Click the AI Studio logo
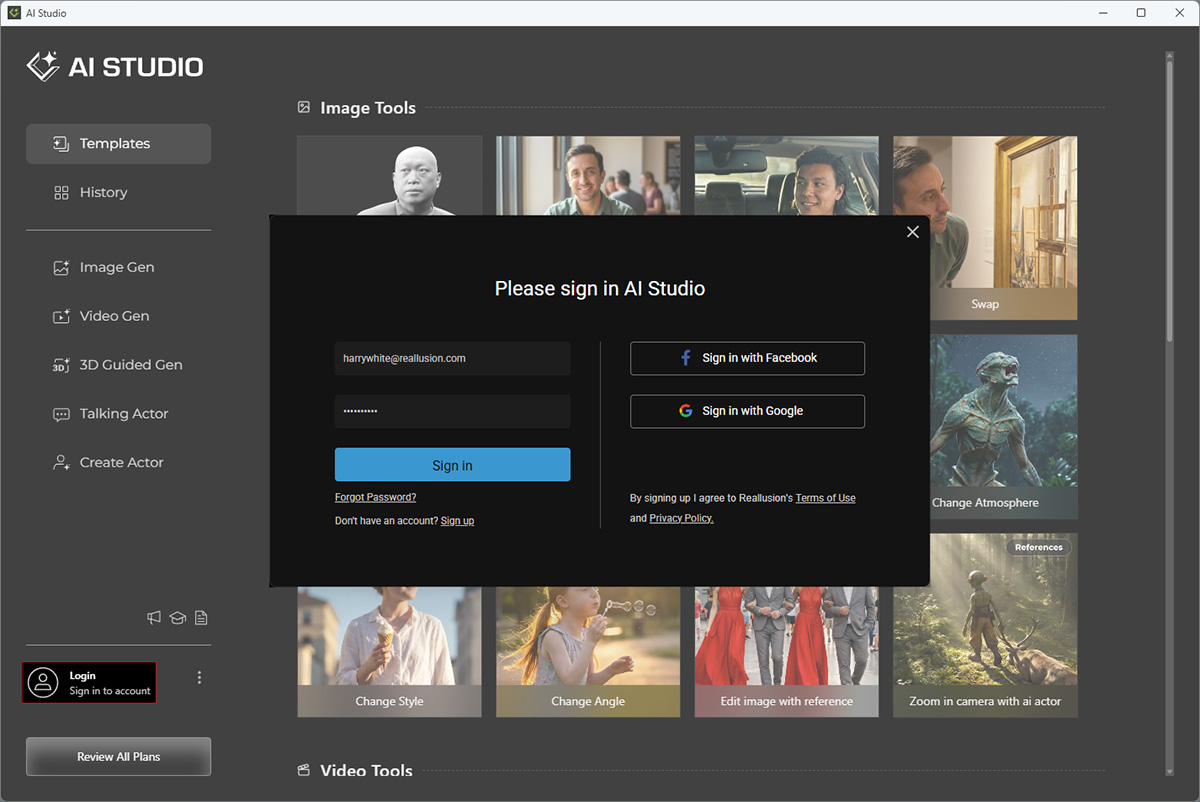Screen dimensions: 1200x802 [115, 67]
